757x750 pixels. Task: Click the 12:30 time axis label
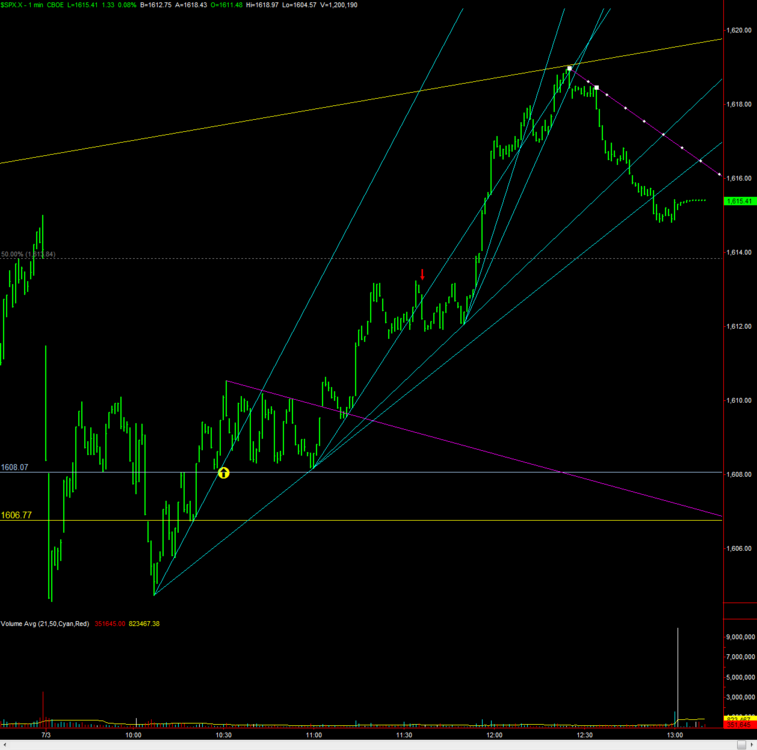tap(585, 735)
